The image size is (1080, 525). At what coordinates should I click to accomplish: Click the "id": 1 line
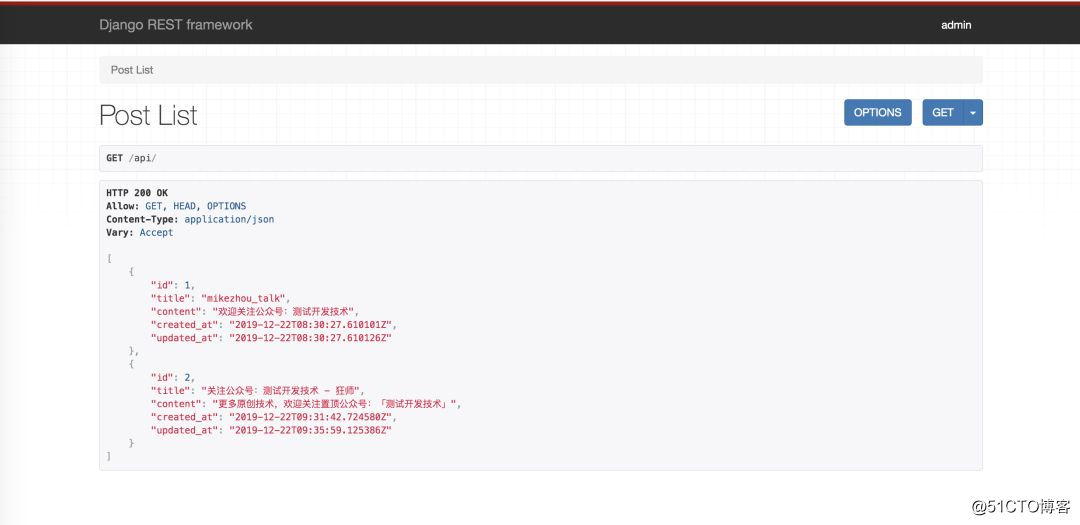[x=173, y=285]
